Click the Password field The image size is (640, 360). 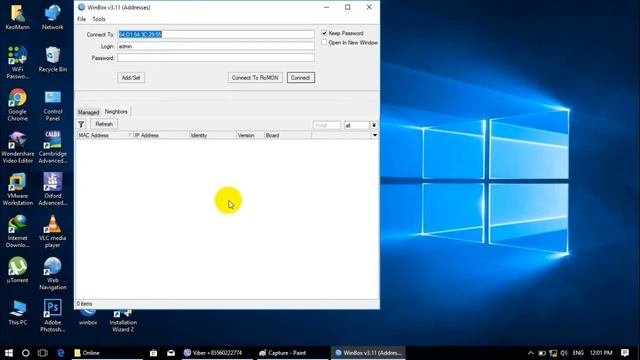[216, 58]
